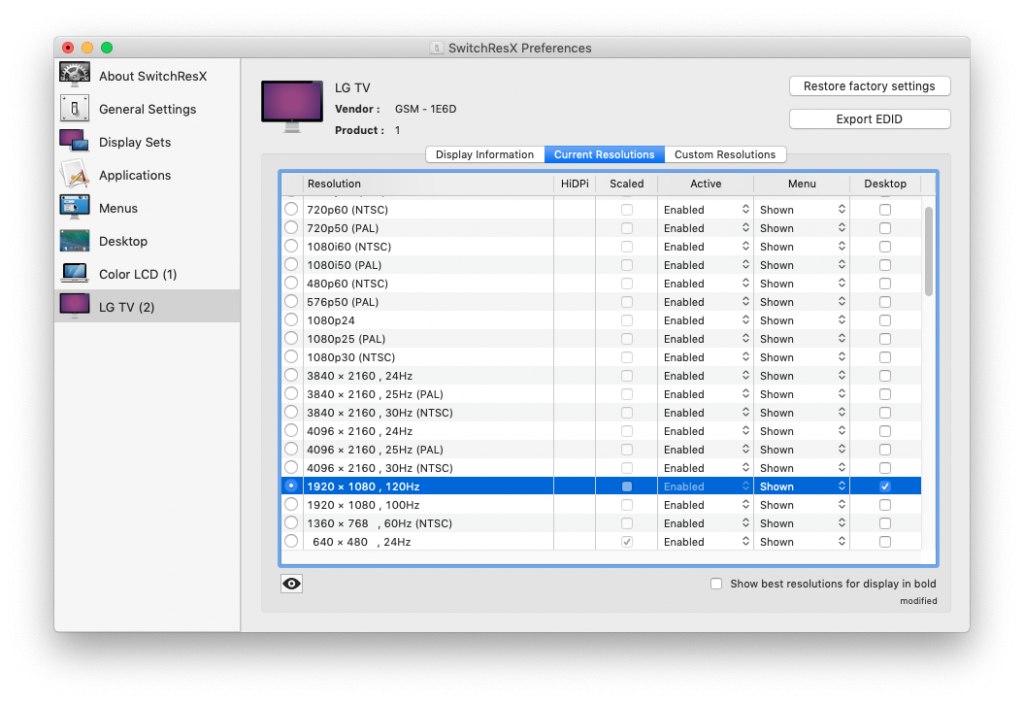Click the eye icon below the resolutions list

pos(292,584)
